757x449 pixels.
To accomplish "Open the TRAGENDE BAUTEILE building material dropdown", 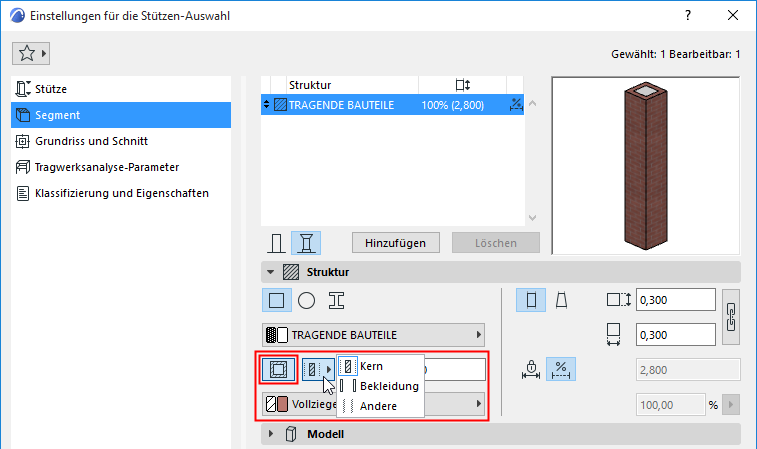I will pos(374,335).
